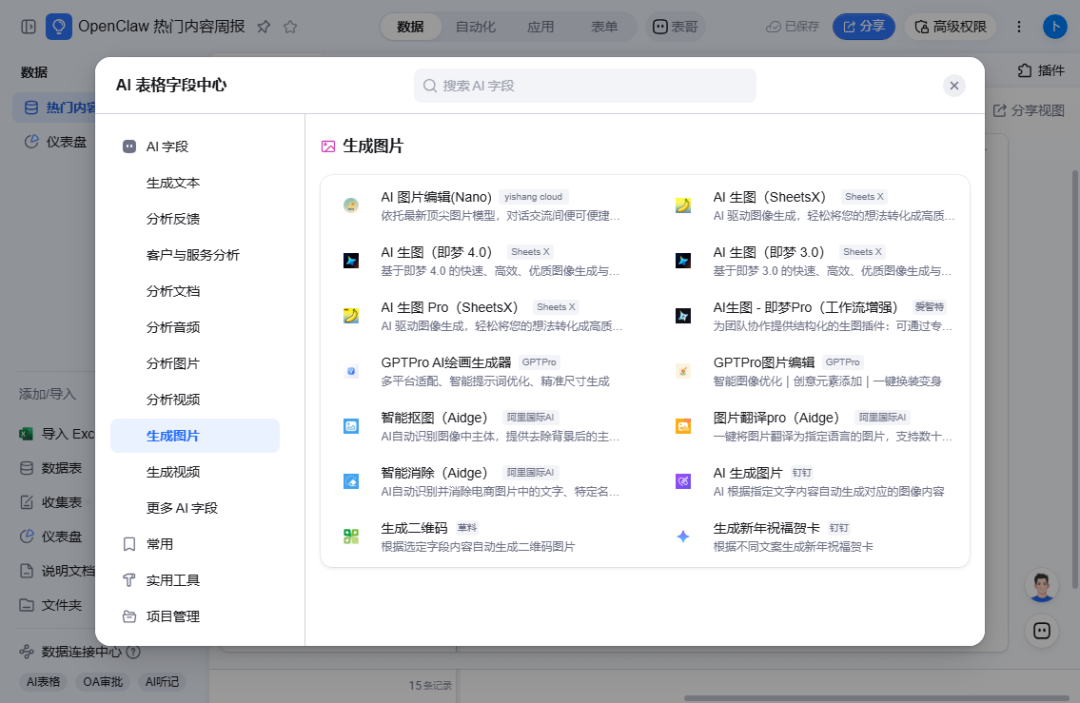This screenshot has width=1080, height=703.
Task: Click the vertical scrollbar on right edge
Action: (1074, 379)
